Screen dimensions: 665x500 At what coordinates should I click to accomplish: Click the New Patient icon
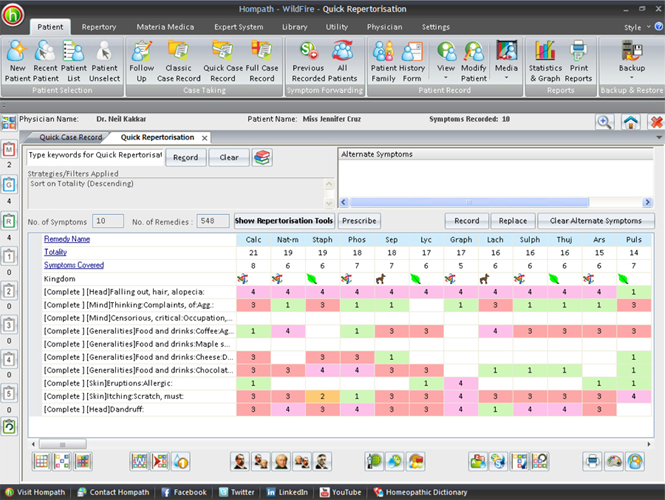[17, 61]
